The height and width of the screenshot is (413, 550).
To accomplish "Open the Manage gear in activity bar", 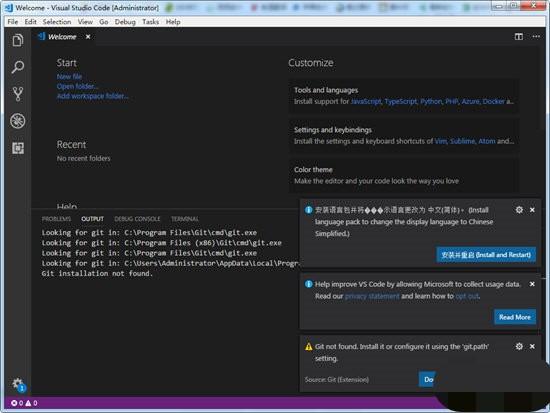I will click(18, 383).
